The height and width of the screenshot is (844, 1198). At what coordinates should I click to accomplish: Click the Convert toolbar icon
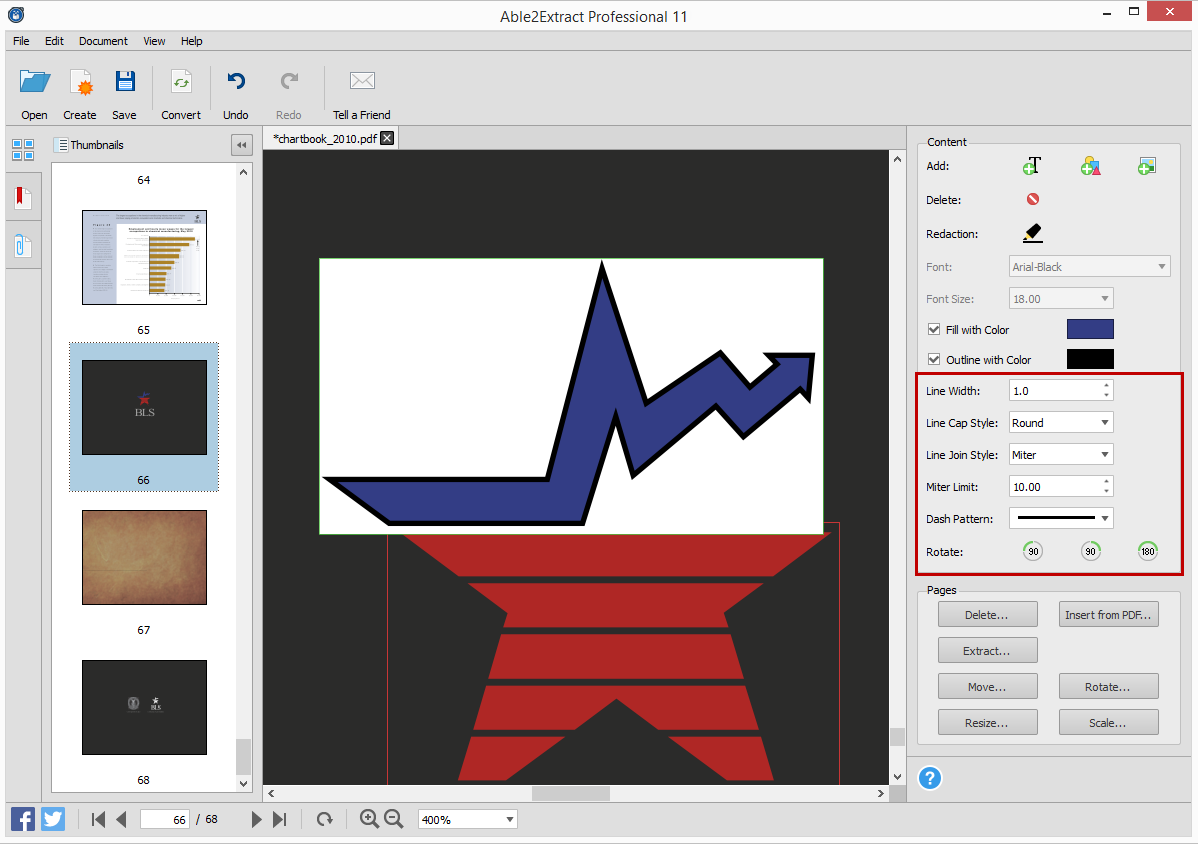pos(181,95)
